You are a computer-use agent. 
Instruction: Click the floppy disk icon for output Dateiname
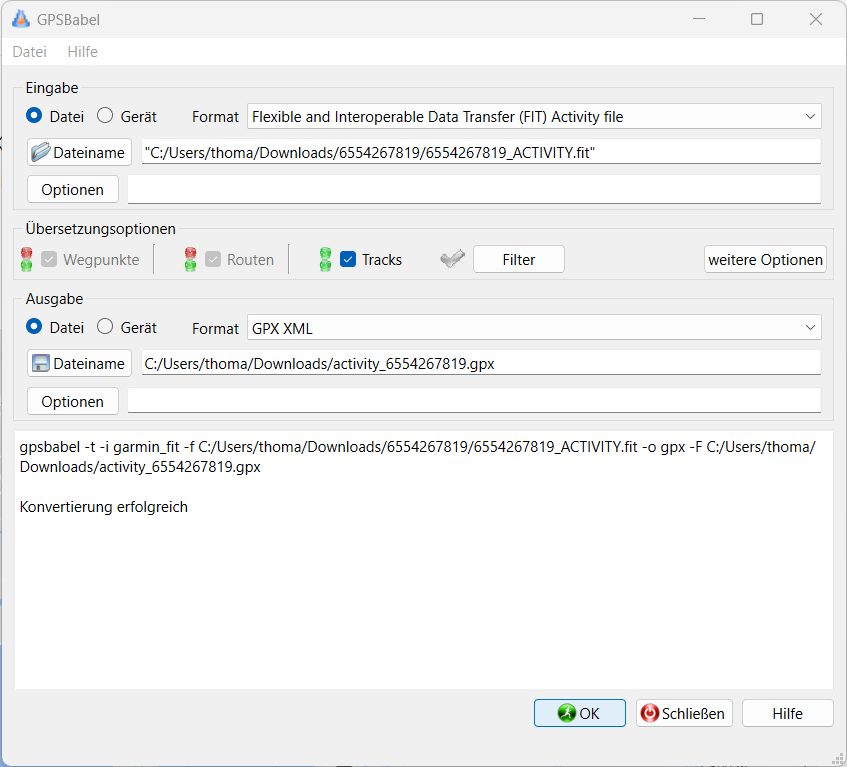[40, 364]
